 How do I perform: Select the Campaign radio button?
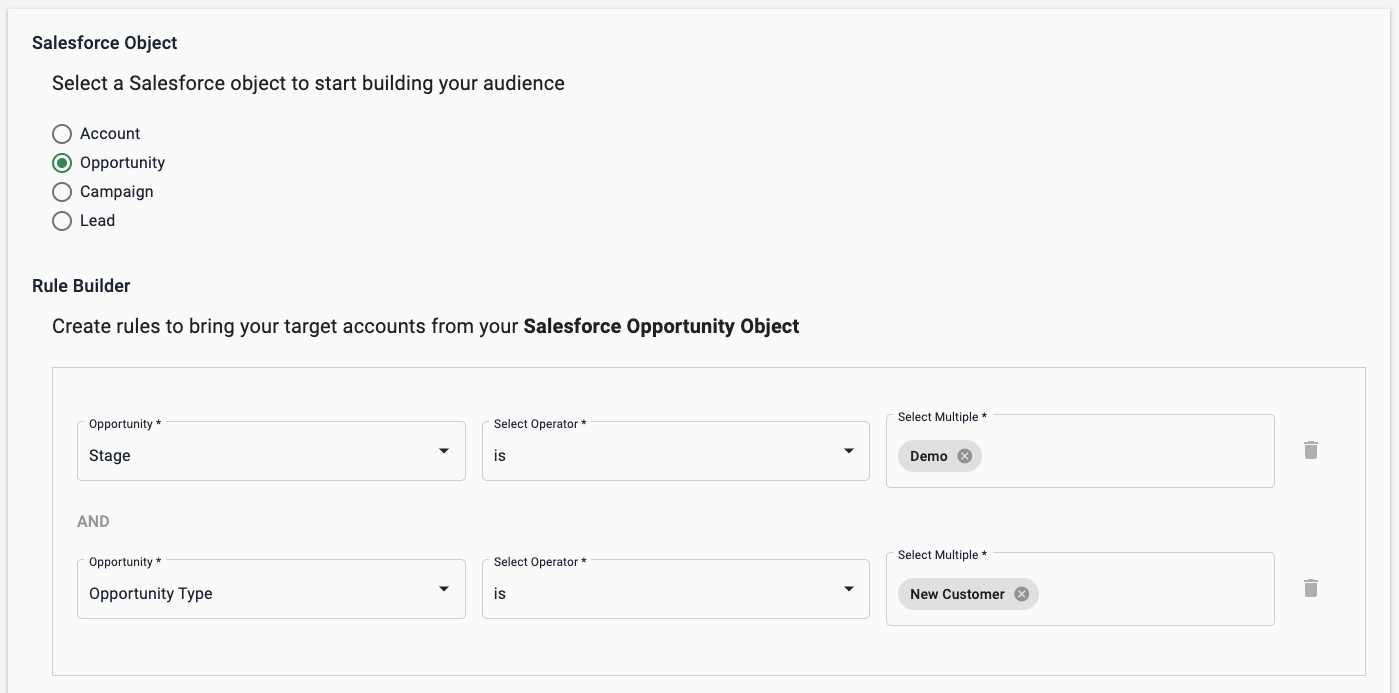tap(62, 192)
